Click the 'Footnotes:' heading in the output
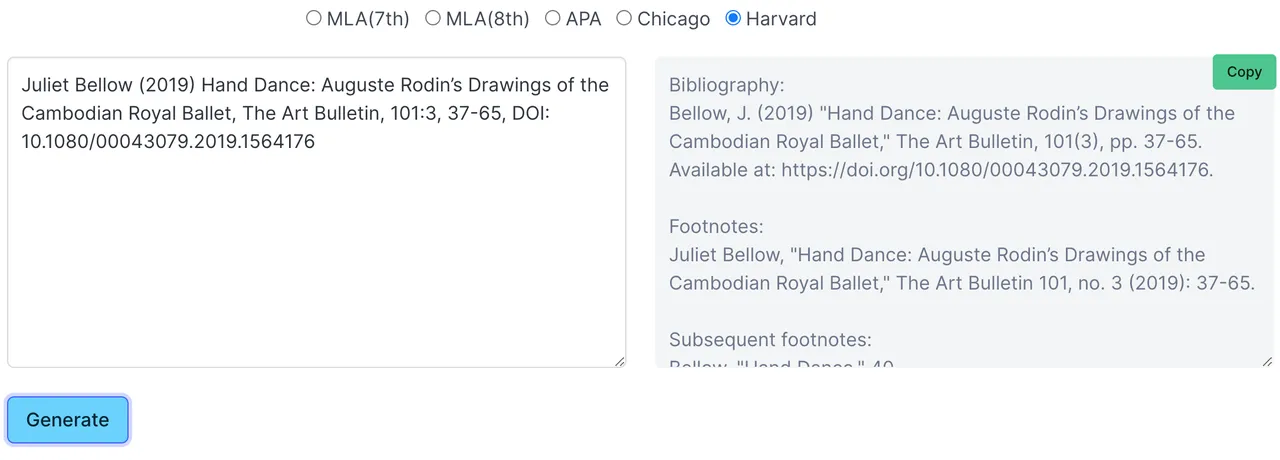This screenshot has height=460, width=1280. point(716,227)
